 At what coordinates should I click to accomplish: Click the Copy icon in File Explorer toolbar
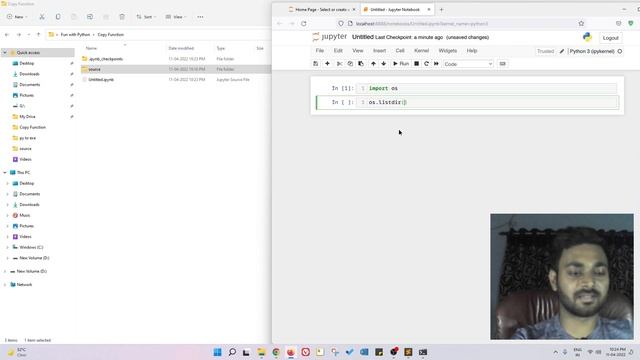(58, 17)
